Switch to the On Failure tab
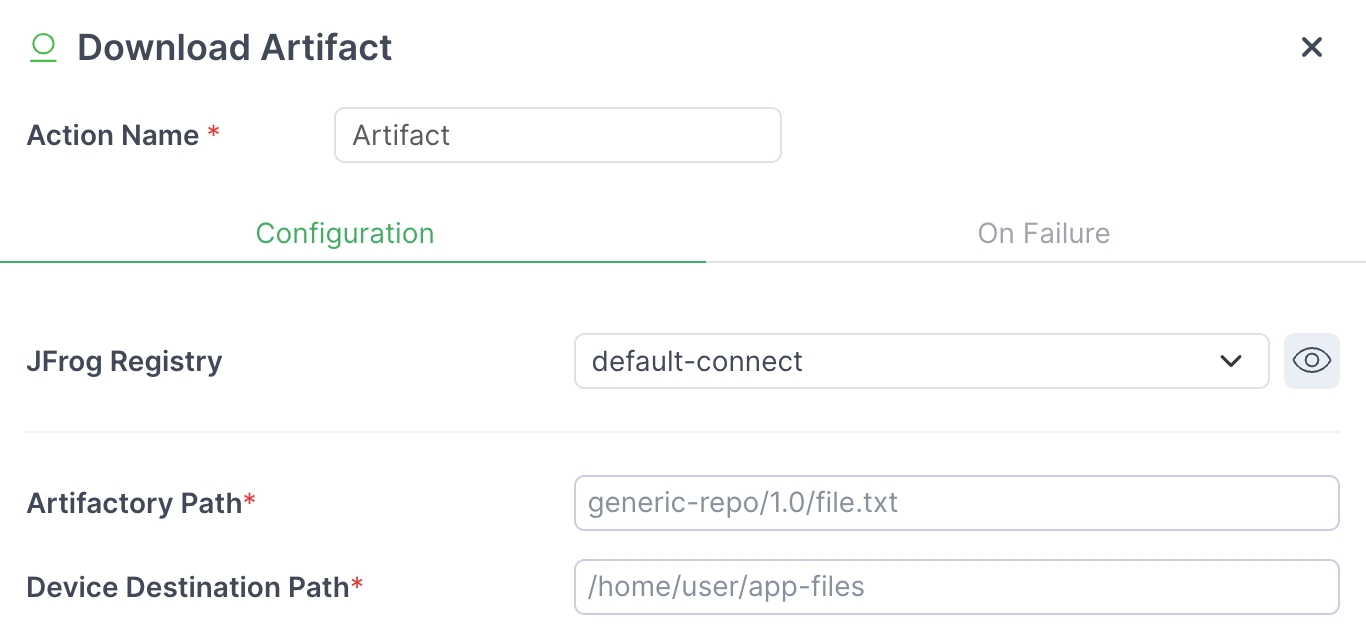Screen dimensions: 1366x644 tap(1043, 233)
